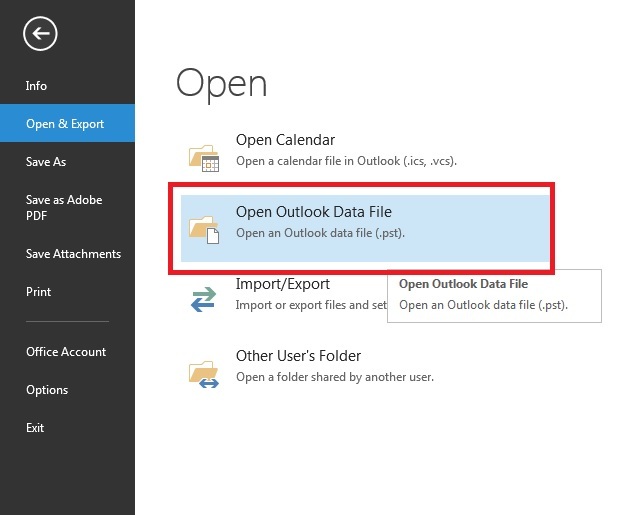
Task: Click description 'Open a calendar file in Outlook (.ics, .vcs).'
Action: [x=347, y=161]
